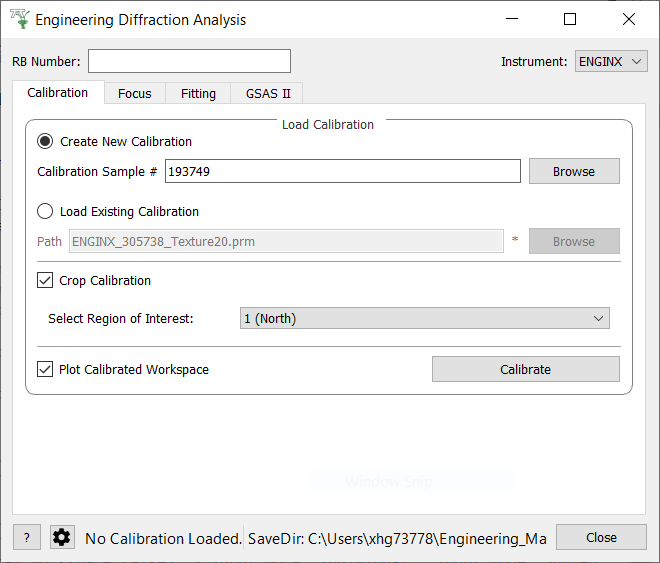Open the Instrument ENGINX dropdown
This screenshot has height=563, width=660.
point(612,62)
